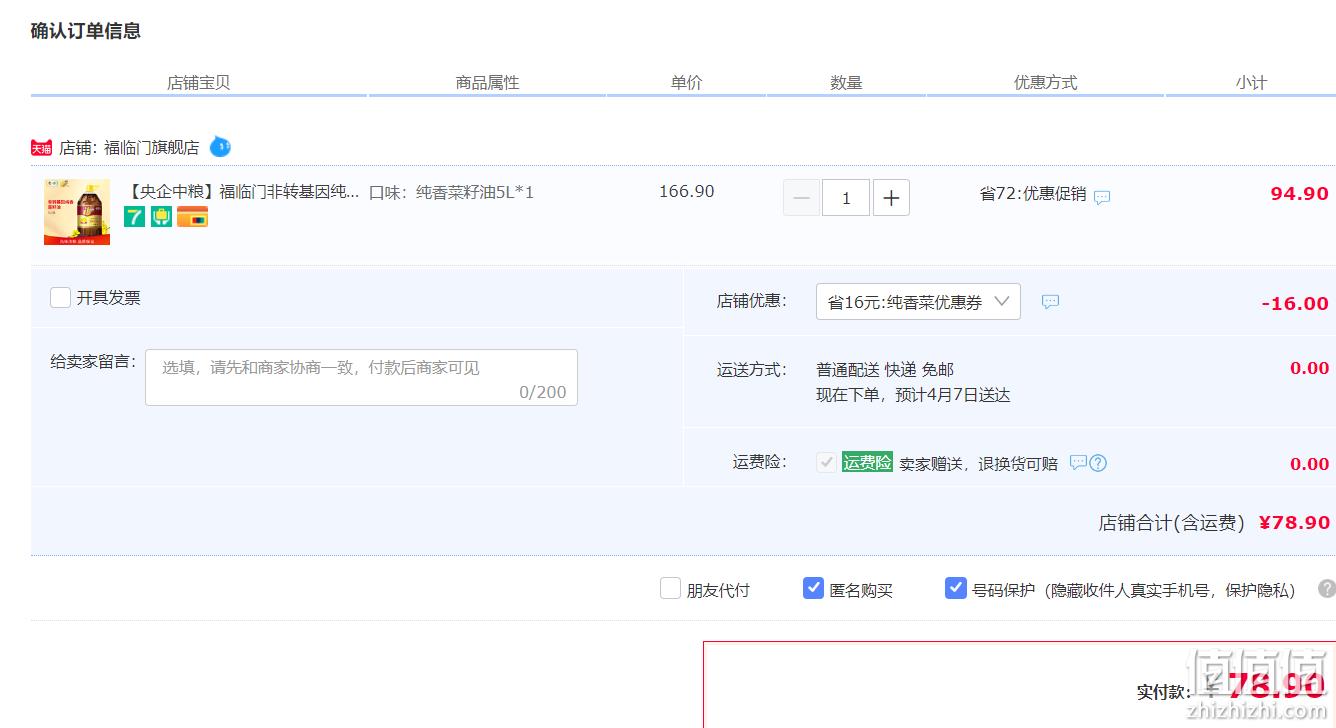The width and height of the screenshot is (1336, 728).
Task: Click the orange credit card badge icon
Action: click(192, 217)
